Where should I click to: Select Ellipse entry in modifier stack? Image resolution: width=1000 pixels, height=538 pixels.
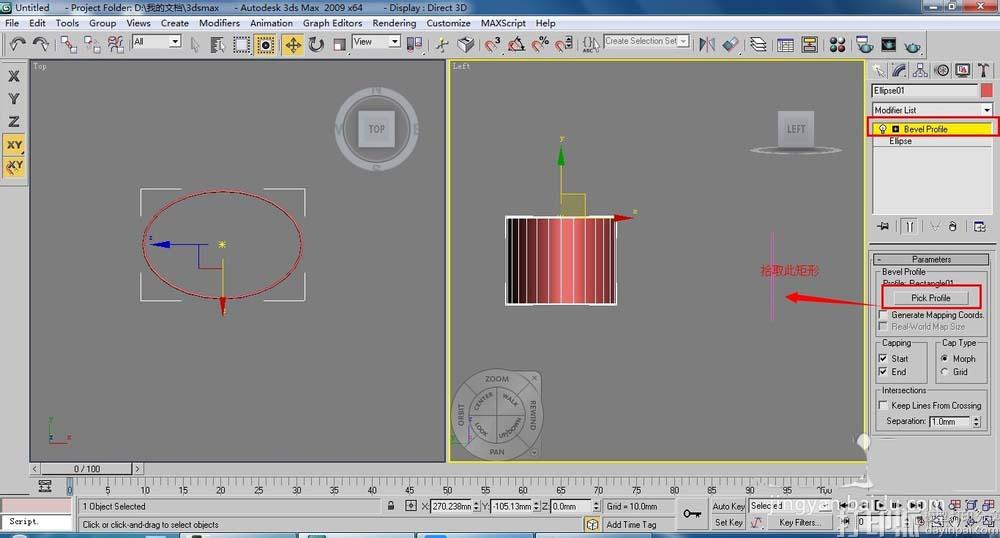(x=901, y=141)
